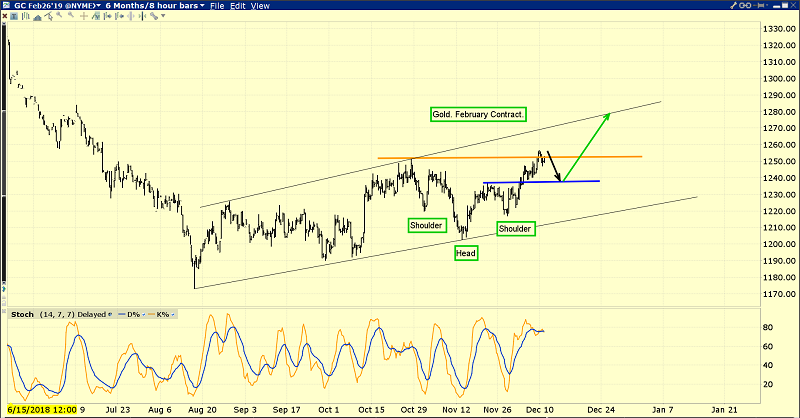Click the 80 stochastic axis label
The height and width of the screenshot is (418, 800).
[x=768, y=327]
